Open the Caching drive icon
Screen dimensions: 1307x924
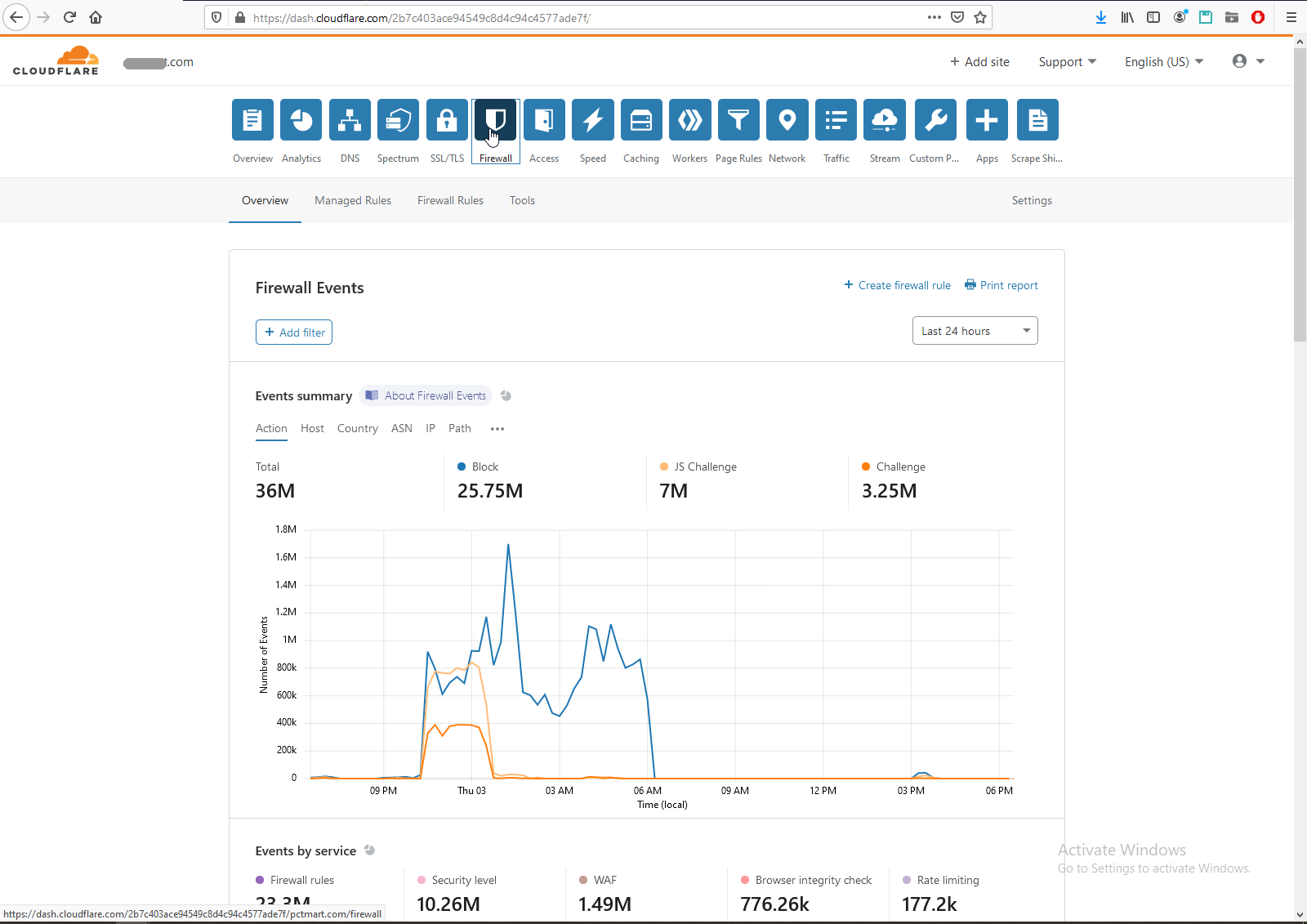pyautogui.click(x=641, y=120)
